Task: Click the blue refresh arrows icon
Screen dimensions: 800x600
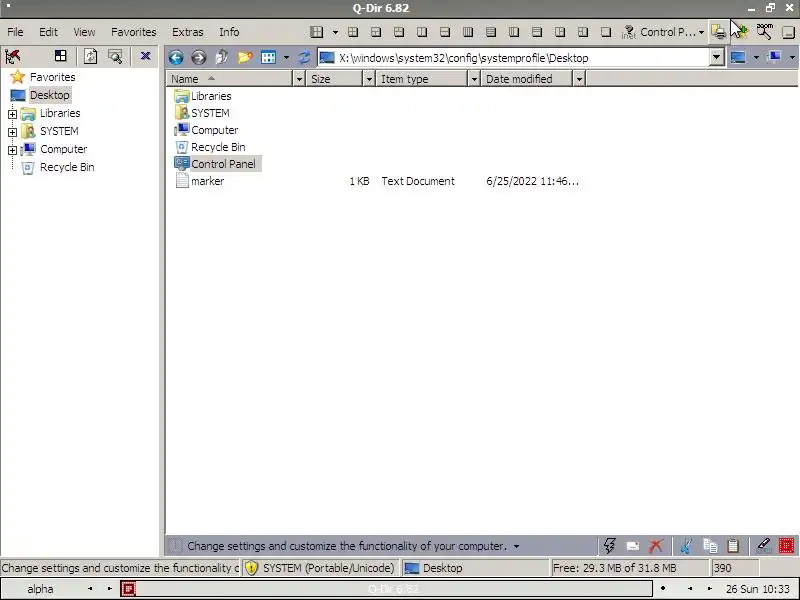Action: pyautogui.click(x=304, y=57)
